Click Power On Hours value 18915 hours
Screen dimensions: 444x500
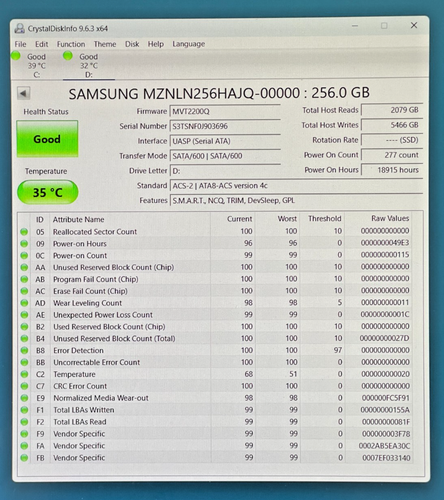coord(392,170)
